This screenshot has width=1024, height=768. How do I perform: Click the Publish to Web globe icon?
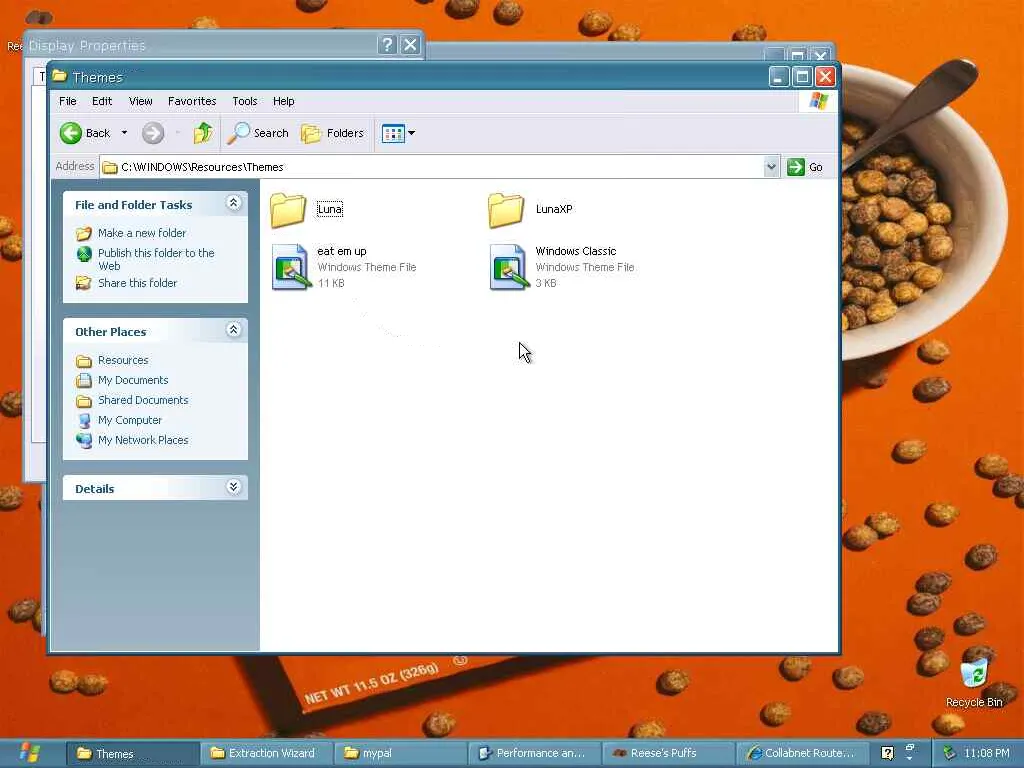(x=84, y=254)
